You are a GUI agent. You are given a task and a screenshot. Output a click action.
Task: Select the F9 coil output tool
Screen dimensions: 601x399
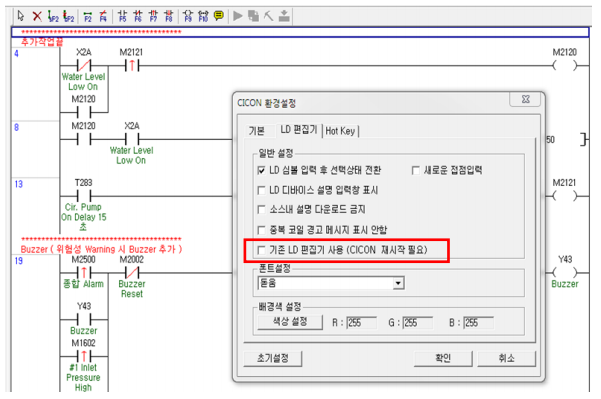(x=188, y=16)
